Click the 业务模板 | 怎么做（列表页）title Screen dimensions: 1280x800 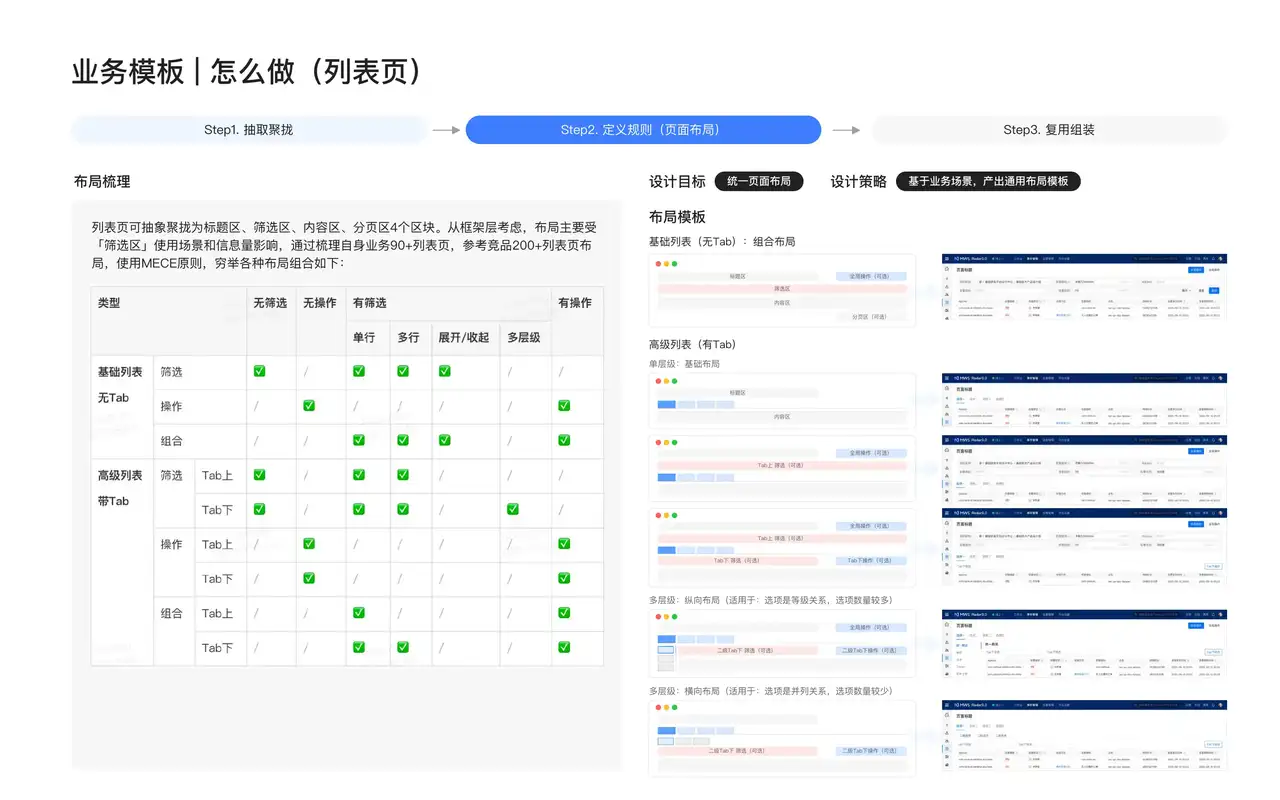pyautogui.click(x=250, y=72)
